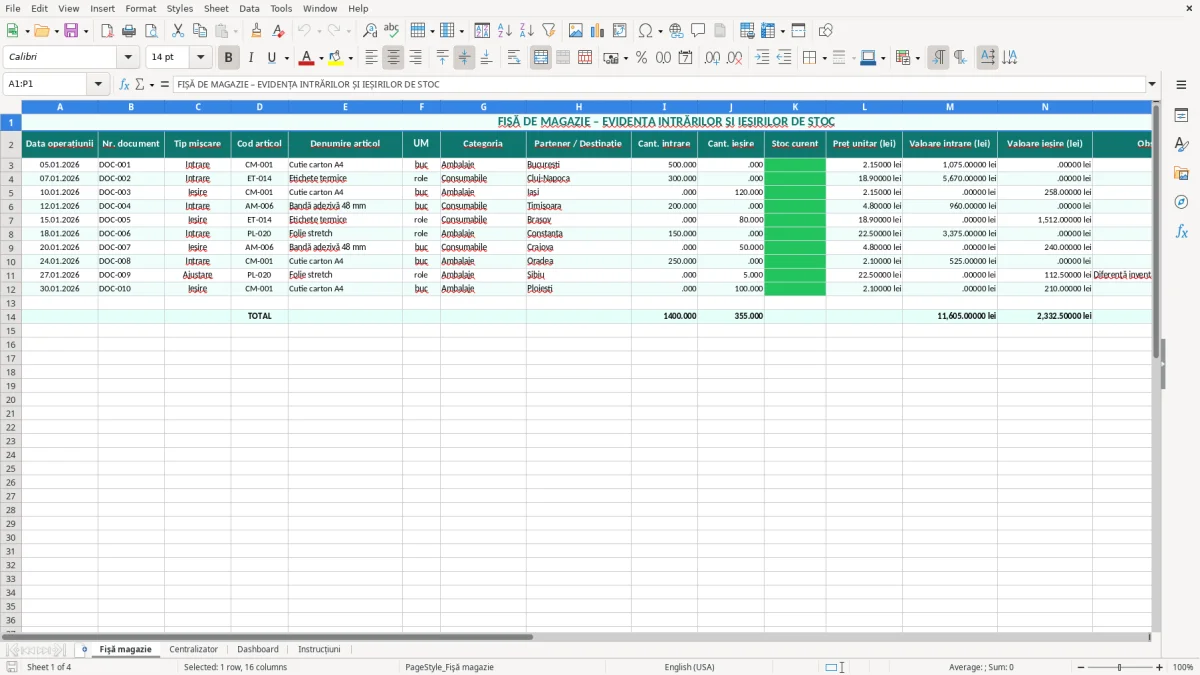Expand the formula bar
This screenshot has height=675, width=1200.
point(1153,85)
